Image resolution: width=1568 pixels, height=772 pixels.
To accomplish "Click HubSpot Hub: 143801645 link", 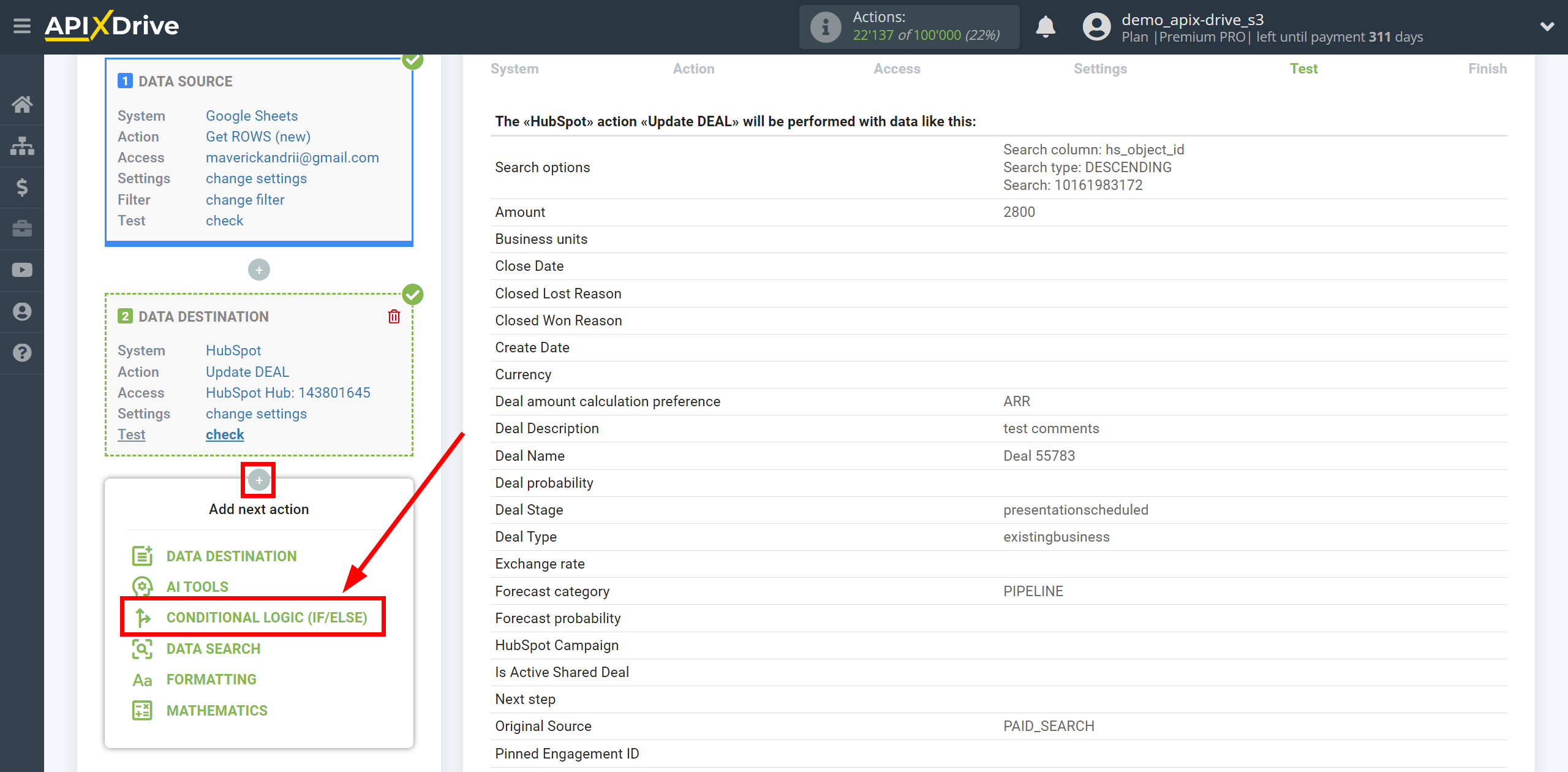I will coord(288,393).
